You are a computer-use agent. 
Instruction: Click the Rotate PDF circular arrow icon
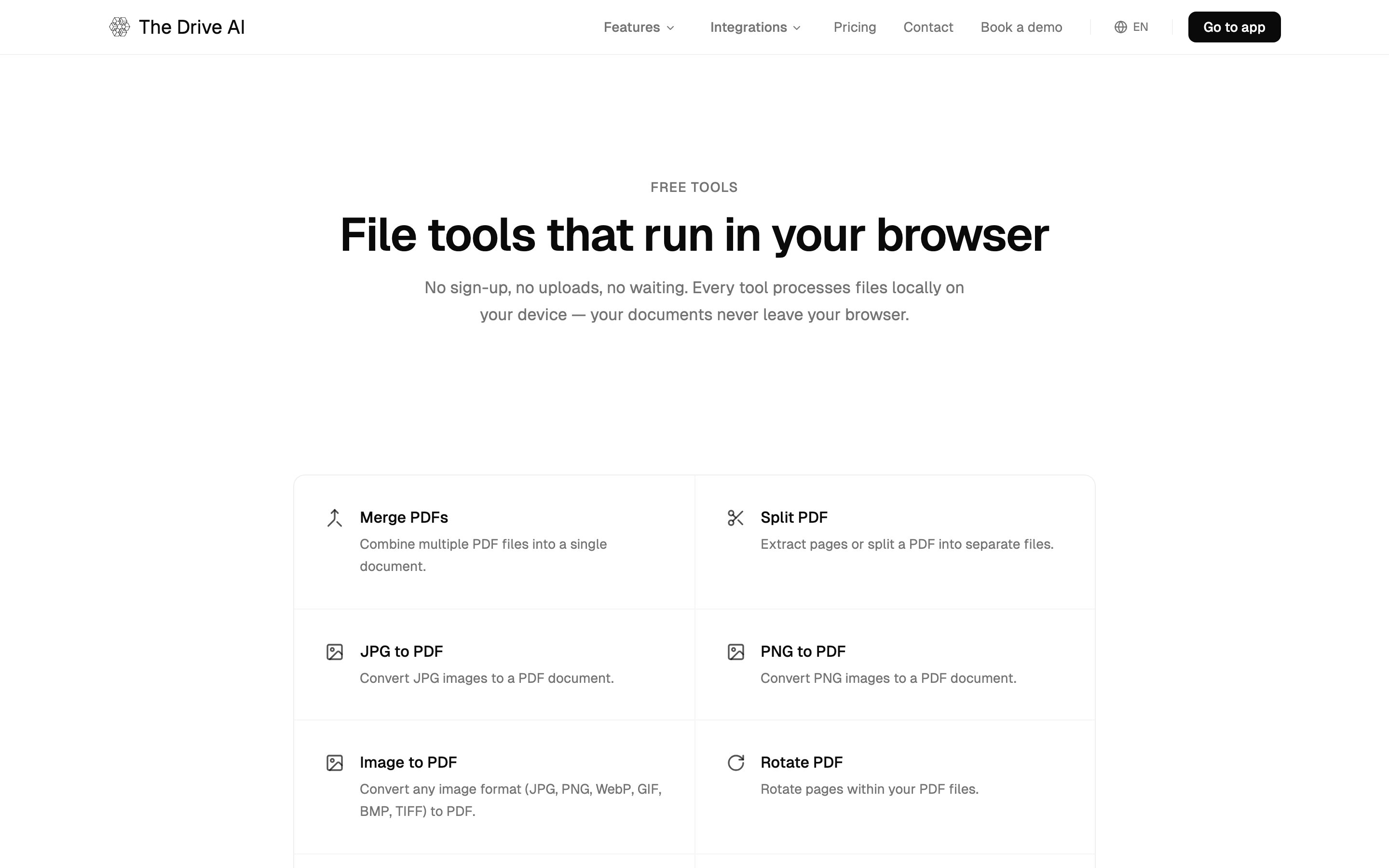pyautogui.click(x=735, y=763)
